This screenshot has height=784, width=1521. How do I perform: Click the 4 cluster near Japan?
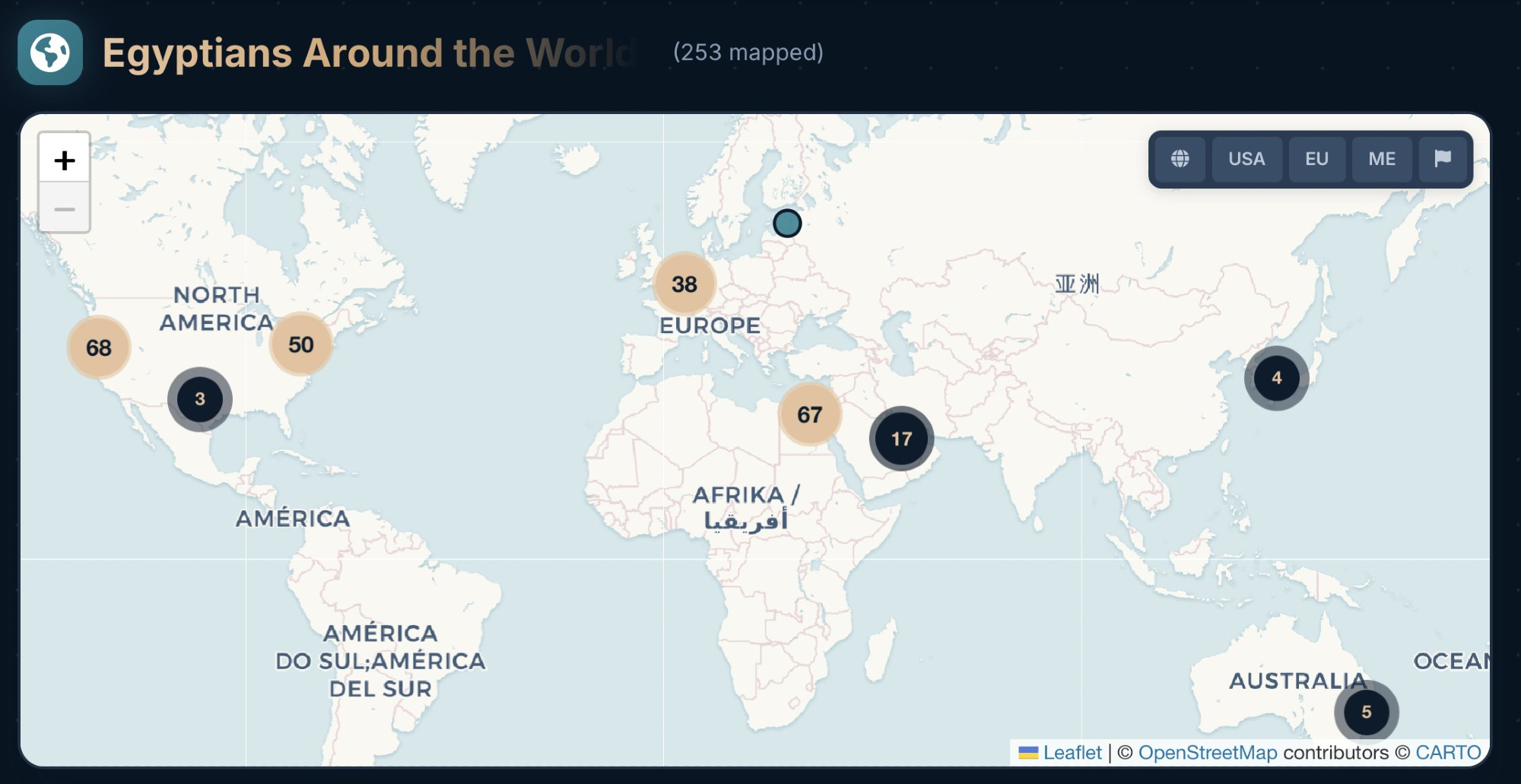pyautogui.click(x=1276, y=378)
